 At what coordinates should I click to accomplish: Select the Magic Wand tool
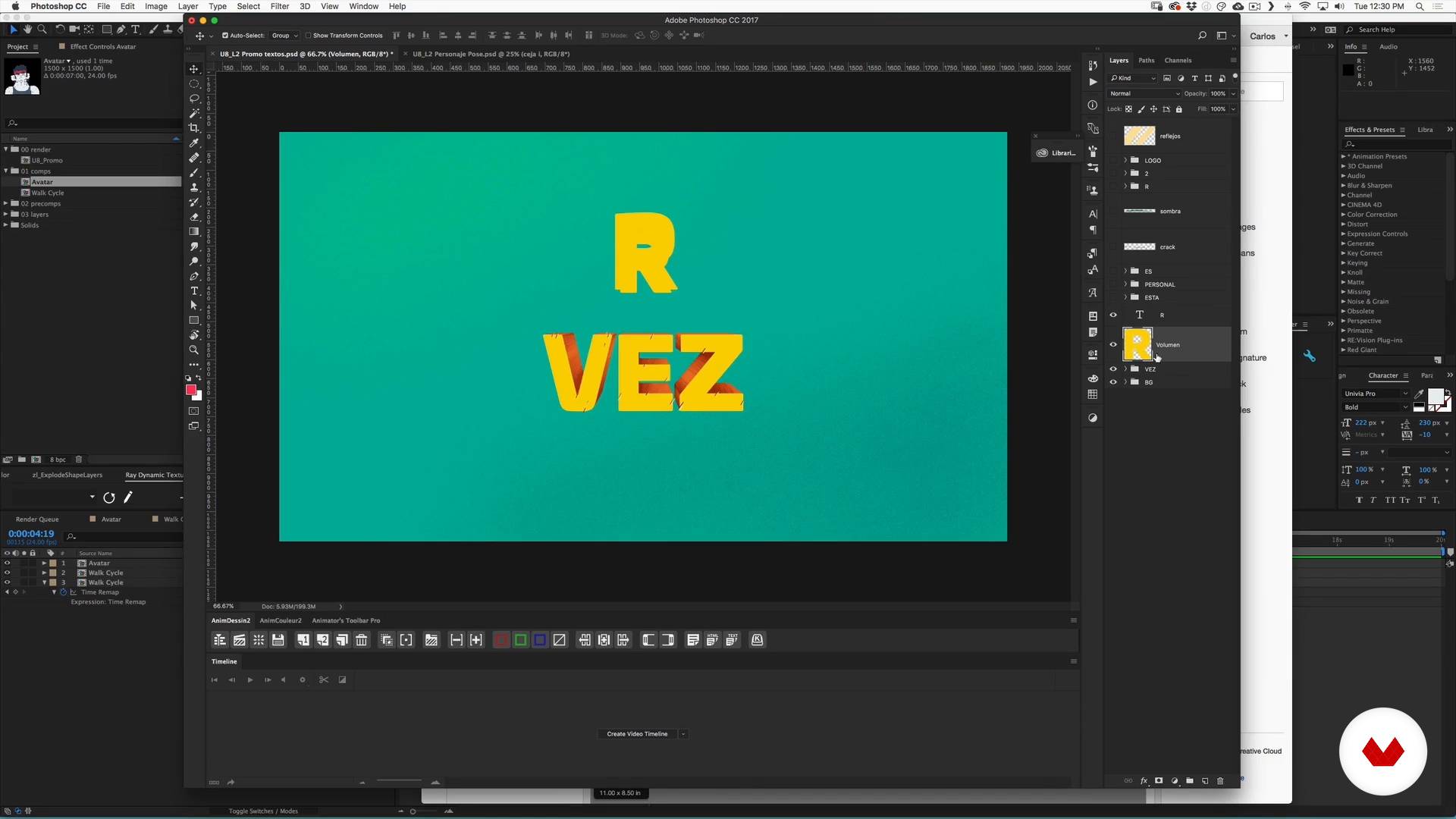coord(194,113)
